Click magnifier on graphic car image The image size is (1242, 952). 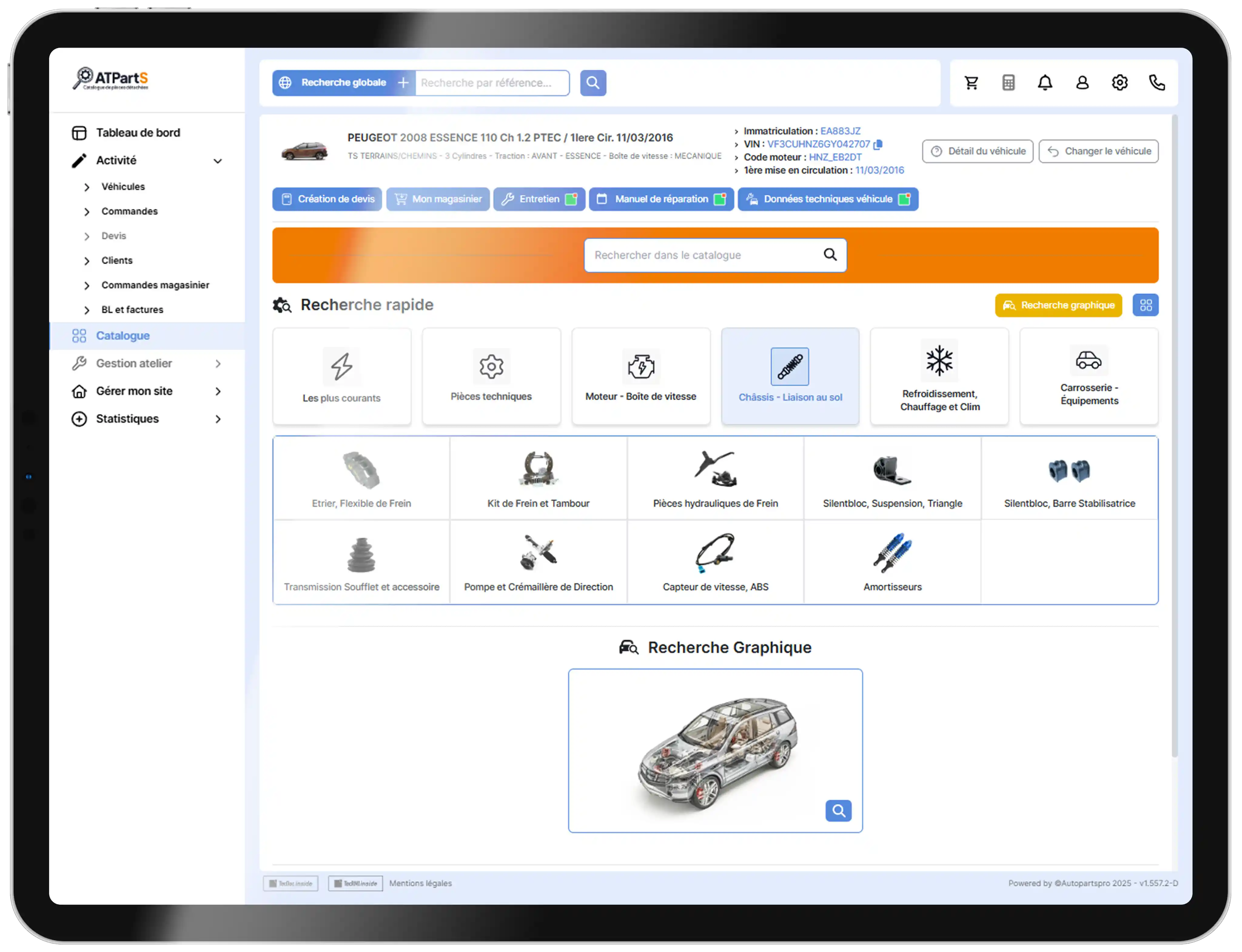coord(838,811)
